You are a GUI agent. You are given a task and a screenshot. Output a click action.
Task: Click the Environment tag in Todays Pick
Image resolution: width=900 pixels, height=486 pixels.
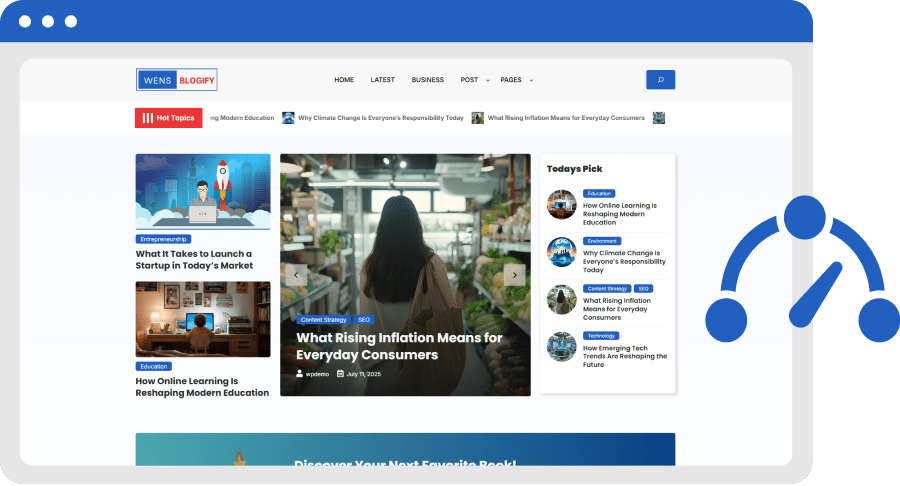click(x=602, y=241)
